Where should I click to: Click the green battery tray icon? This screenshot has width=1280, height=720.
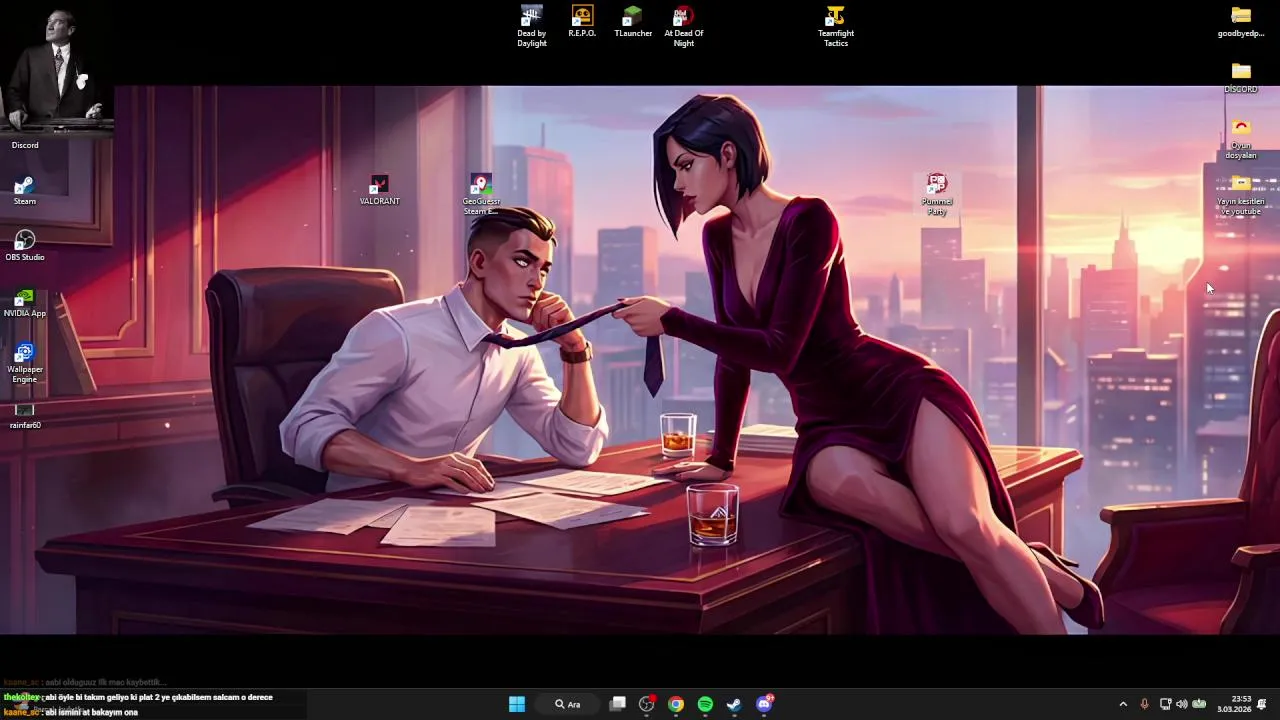[x=1199, y=704]
